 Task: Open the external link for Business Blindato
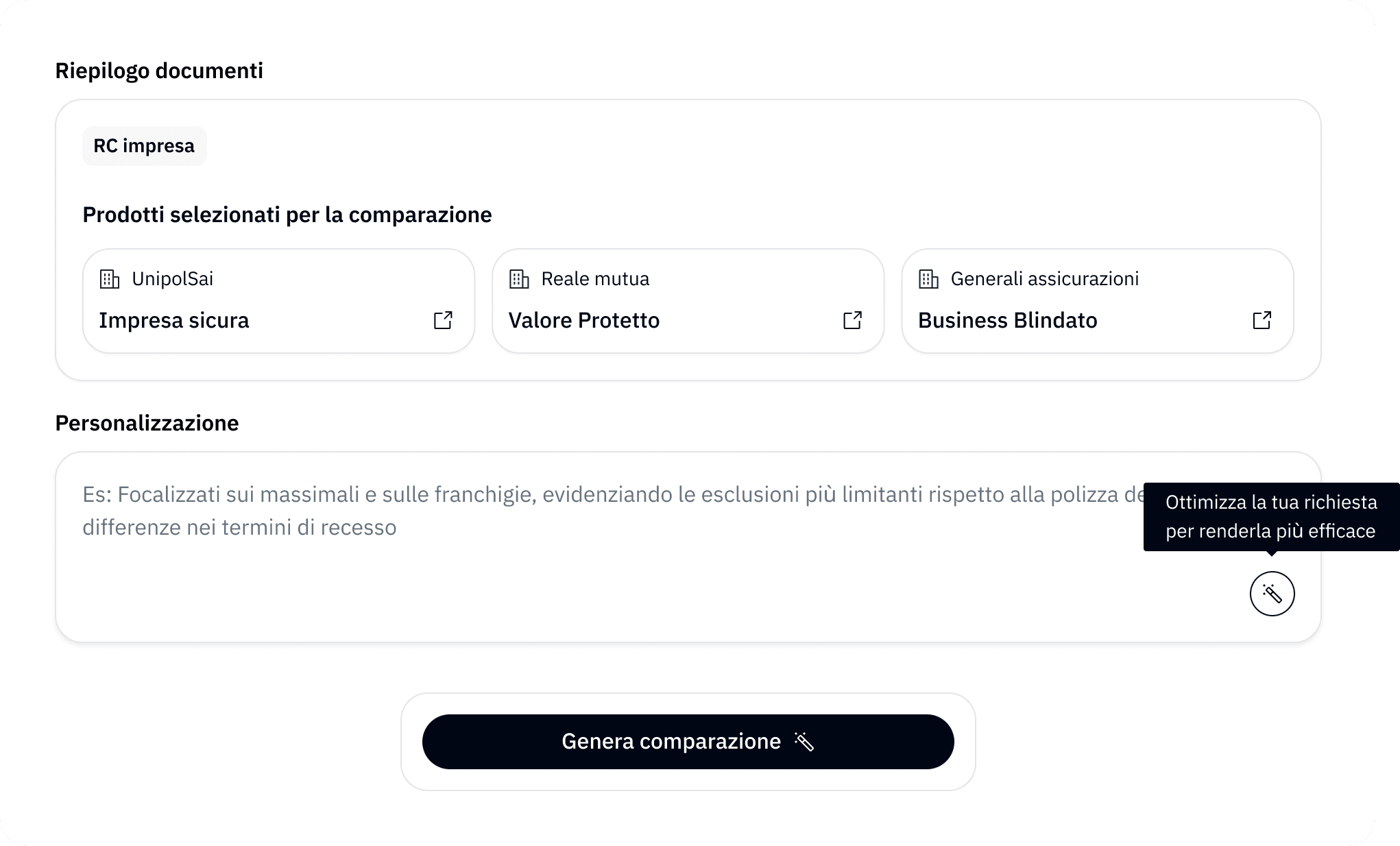1262,319
